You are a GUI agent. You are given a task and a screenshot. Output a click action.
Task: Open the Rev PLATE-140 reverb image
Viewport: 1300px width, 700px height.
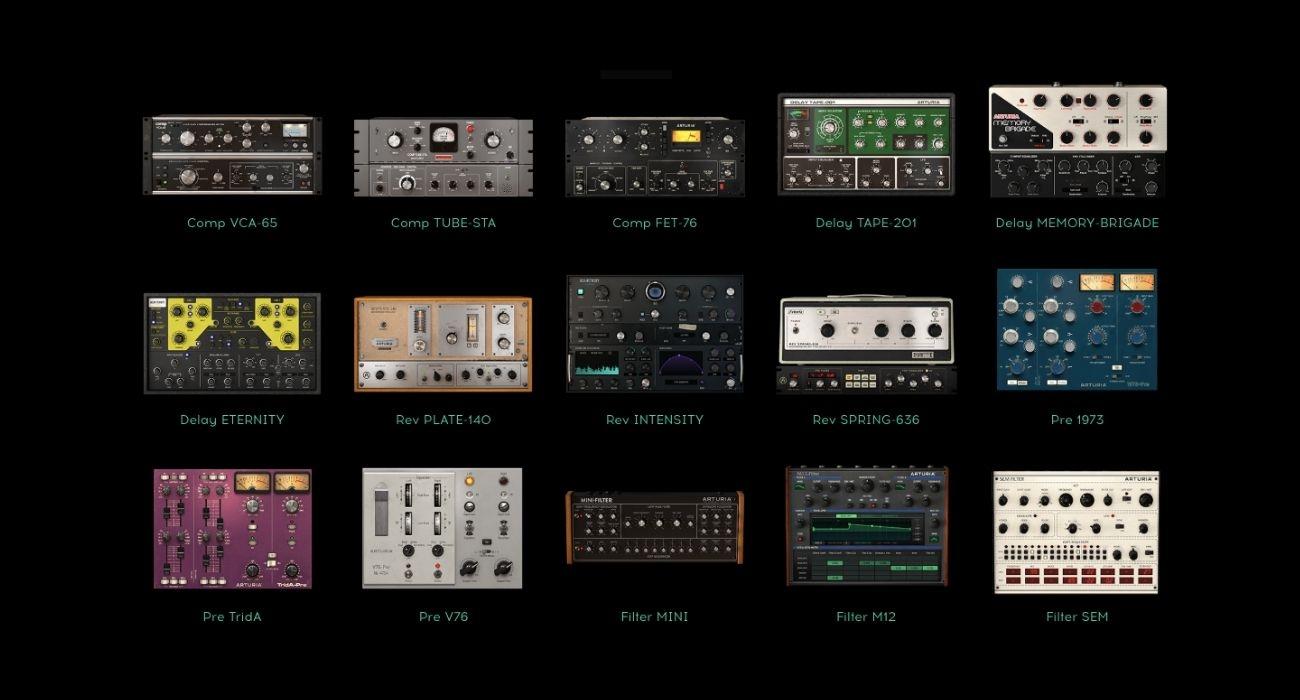coord(443,344)
